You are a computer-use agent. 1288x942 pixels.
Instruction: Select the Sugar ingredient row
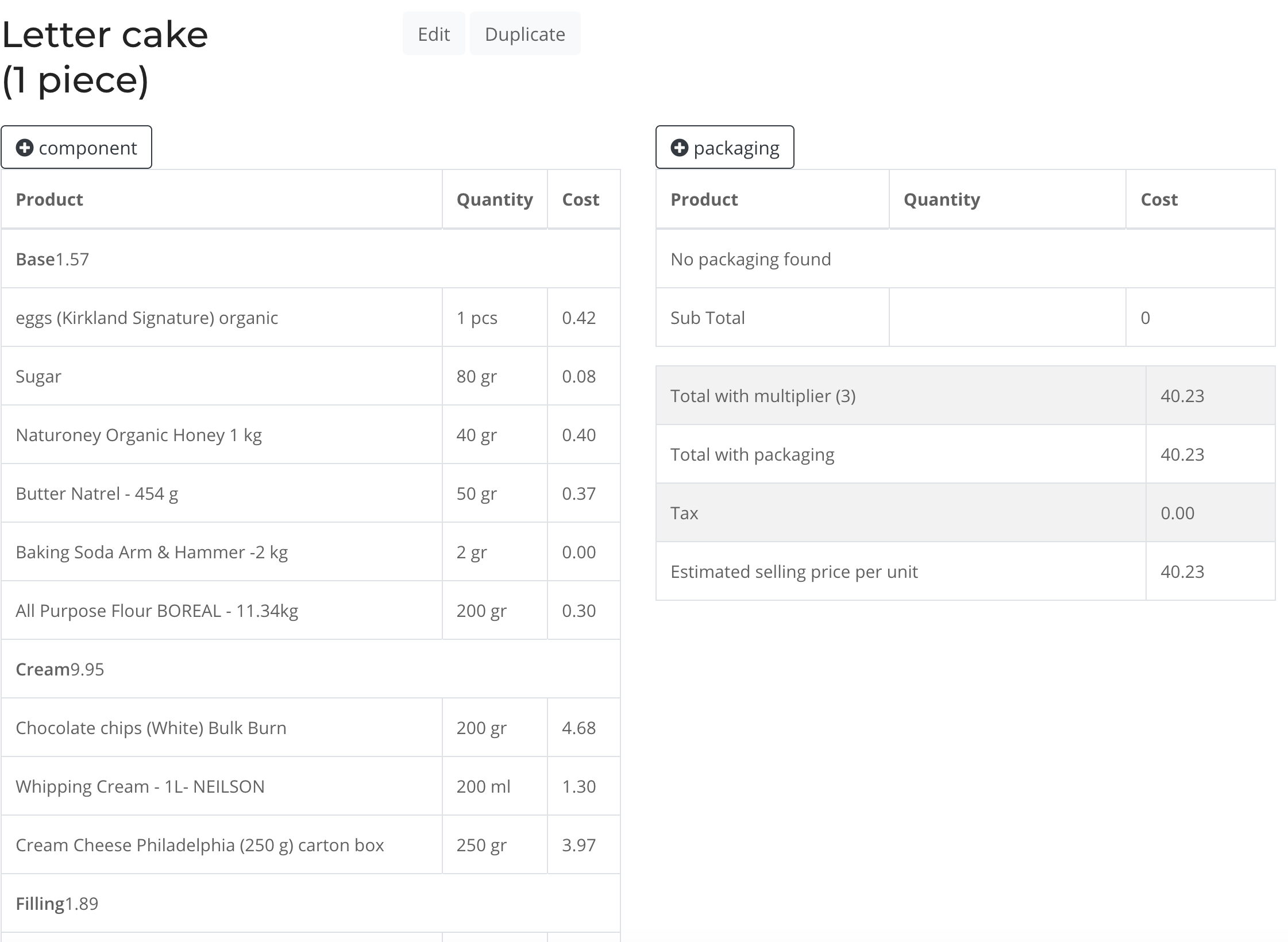[x=38, y=376]
